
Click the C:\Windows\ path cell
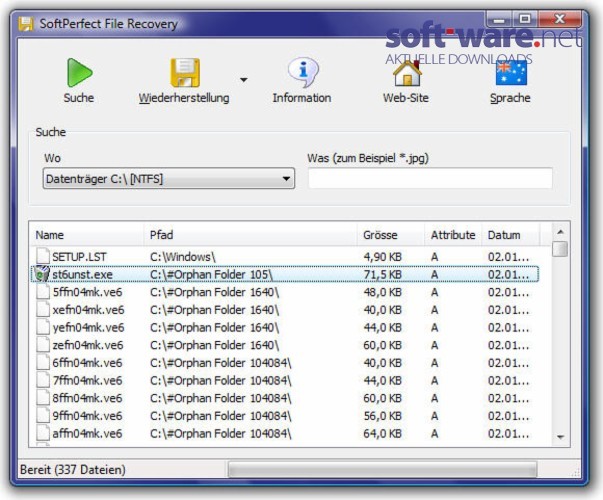tap(183, 257)
